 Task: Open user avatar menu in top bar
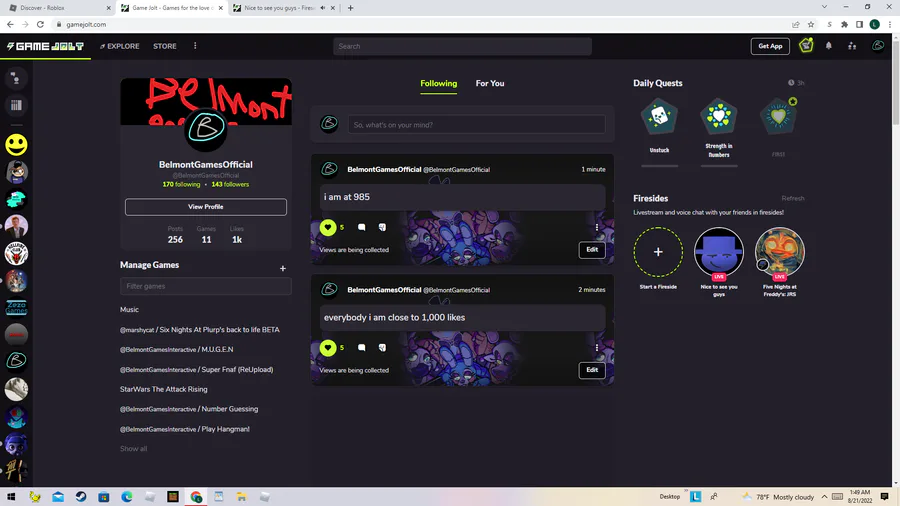pyautogui.click(x=878, y=45)
